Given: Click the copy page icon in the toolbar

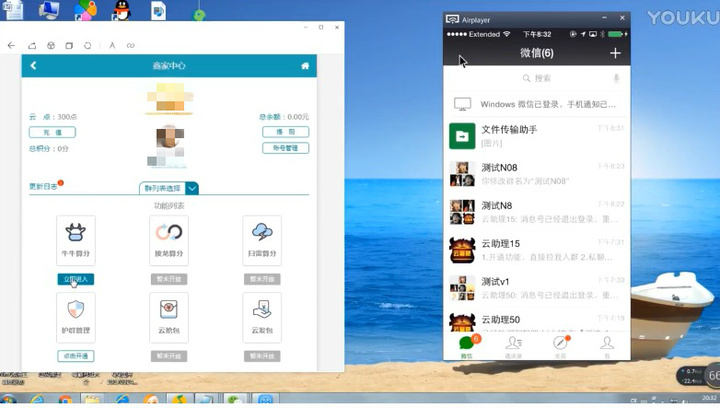Looking at the screenshot, I should tap(69, 45).
